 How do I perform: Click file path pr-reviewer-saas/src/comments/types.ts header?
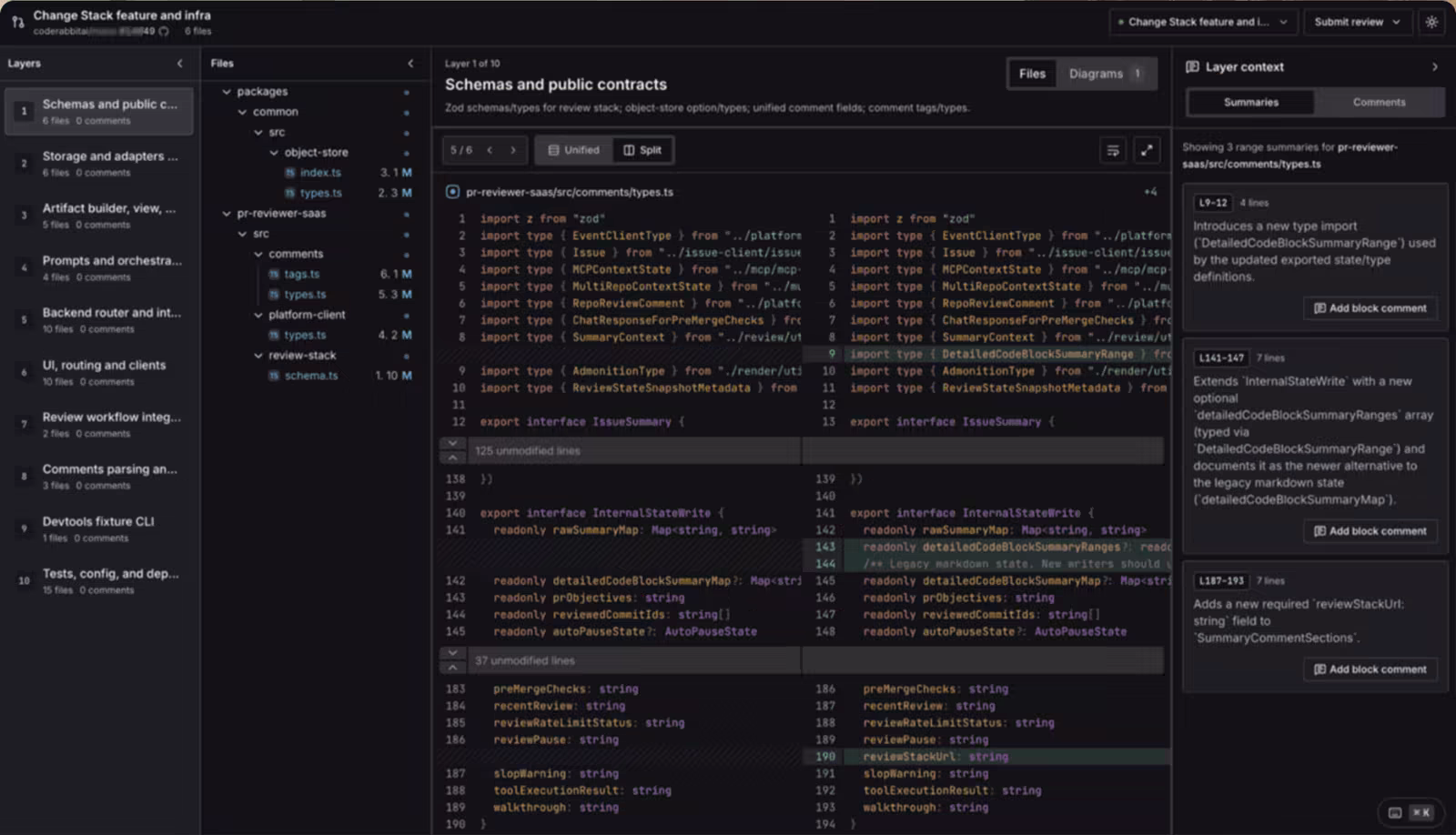[x=570, y=192]
